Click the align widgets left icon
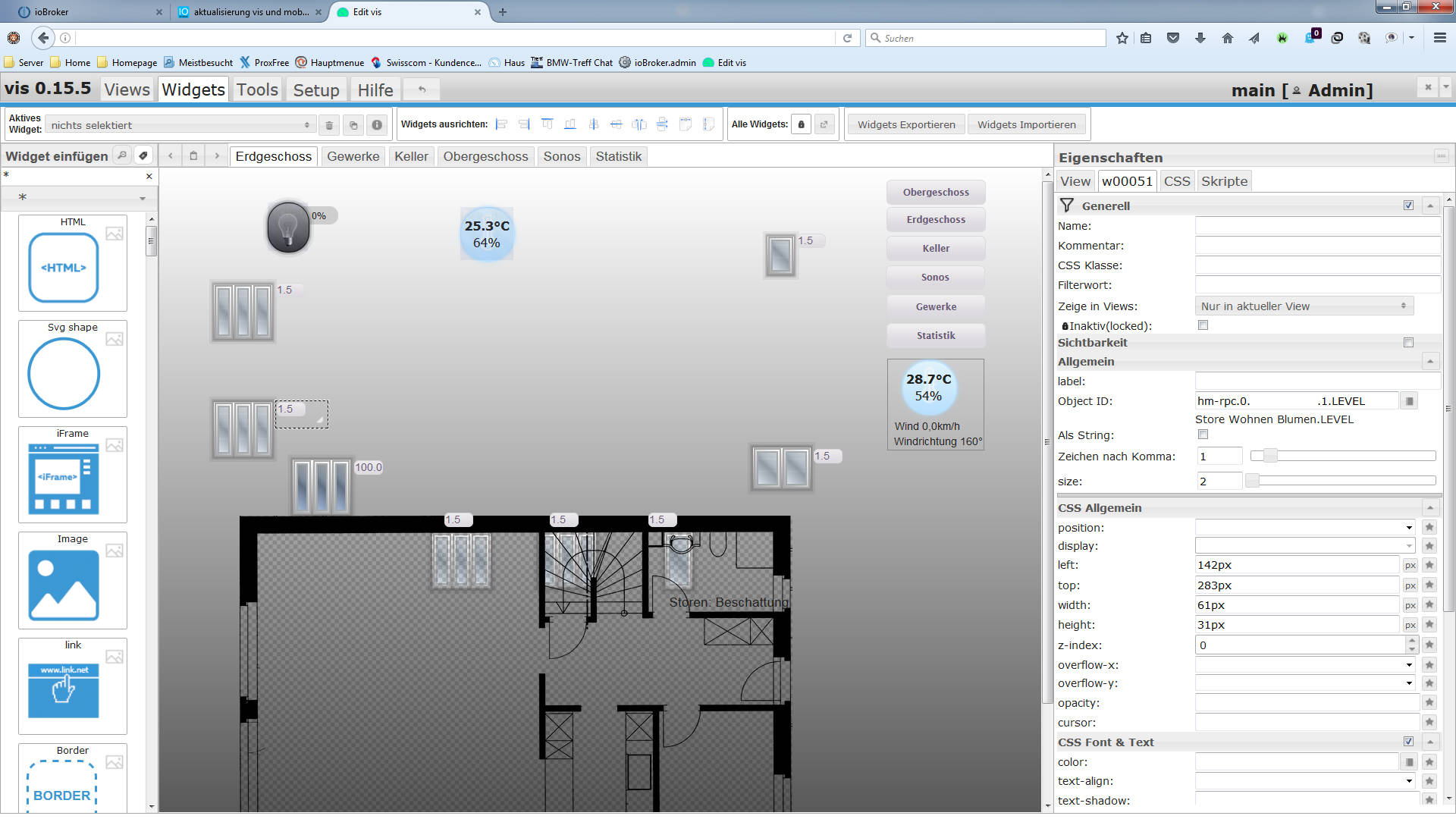 [x=501, y=124]
